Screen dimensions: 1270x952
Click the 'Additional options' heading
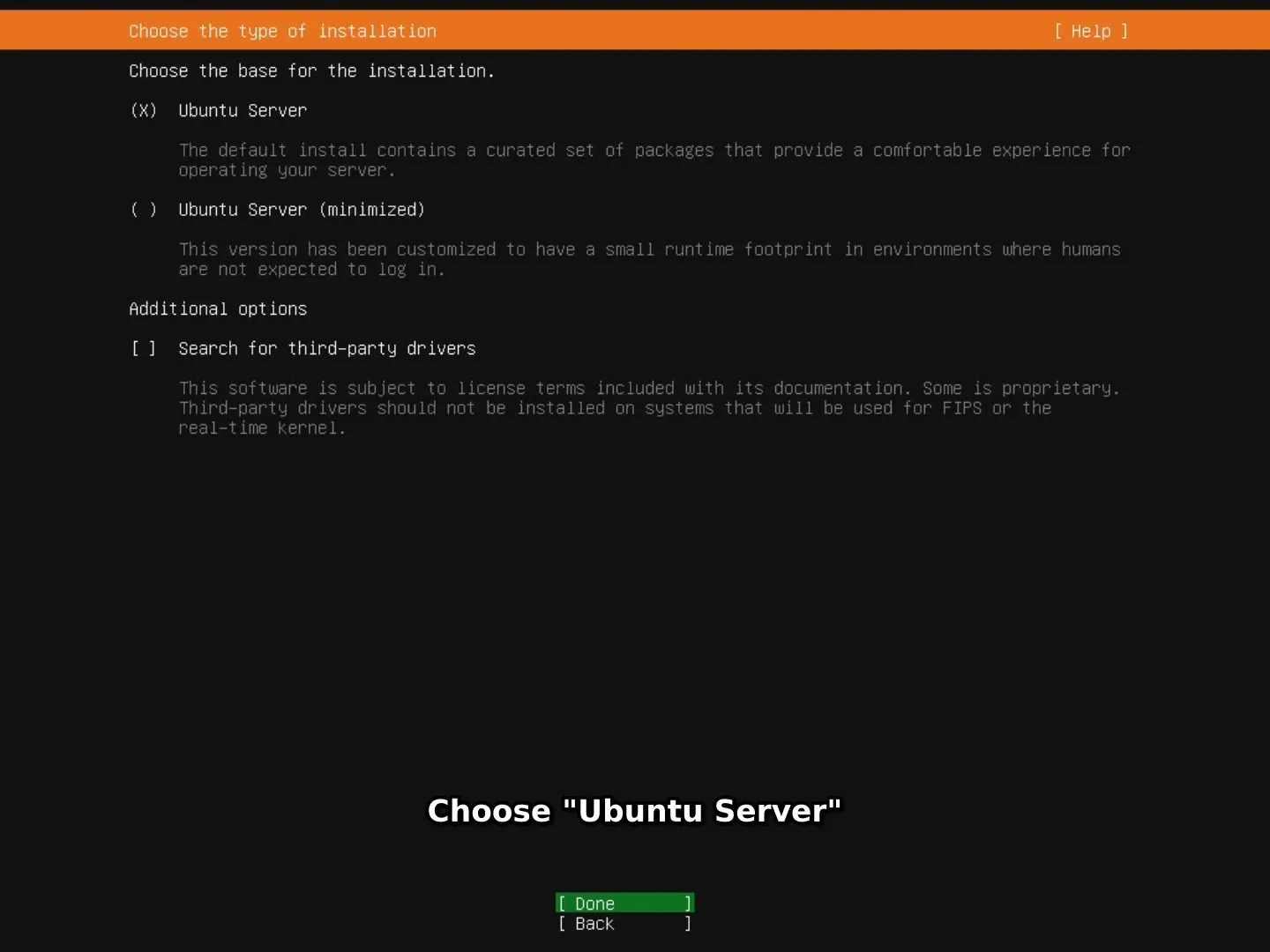(218, 309)
